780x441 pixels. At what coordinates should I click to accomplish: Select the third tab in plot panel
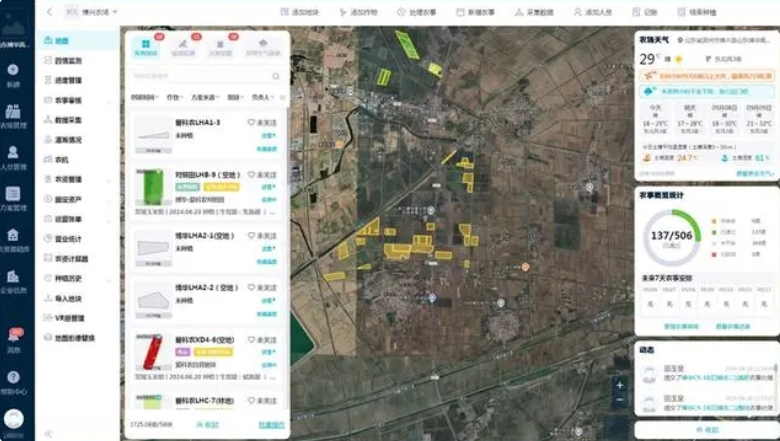220,47
